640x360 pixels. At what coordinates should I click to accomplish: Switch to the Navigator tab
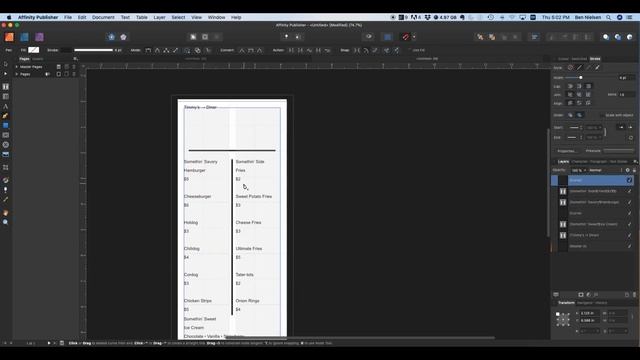584,303
